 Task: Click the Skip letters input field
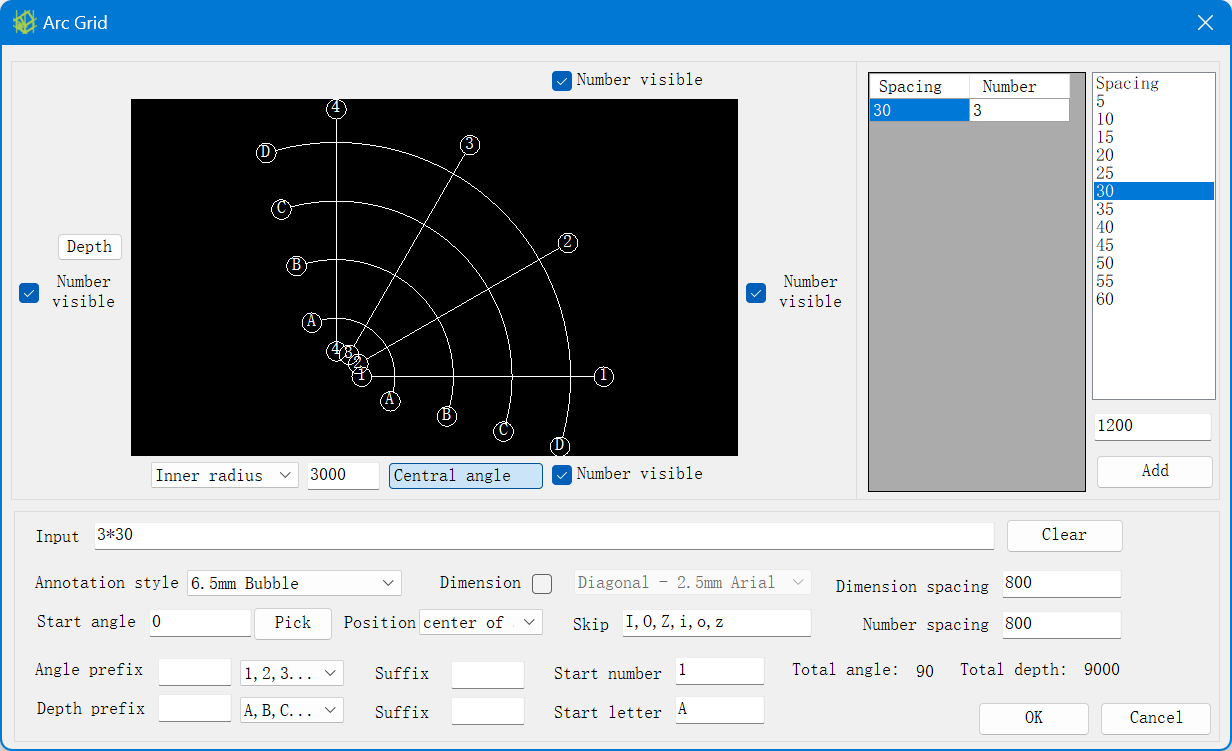pos(715,623)
